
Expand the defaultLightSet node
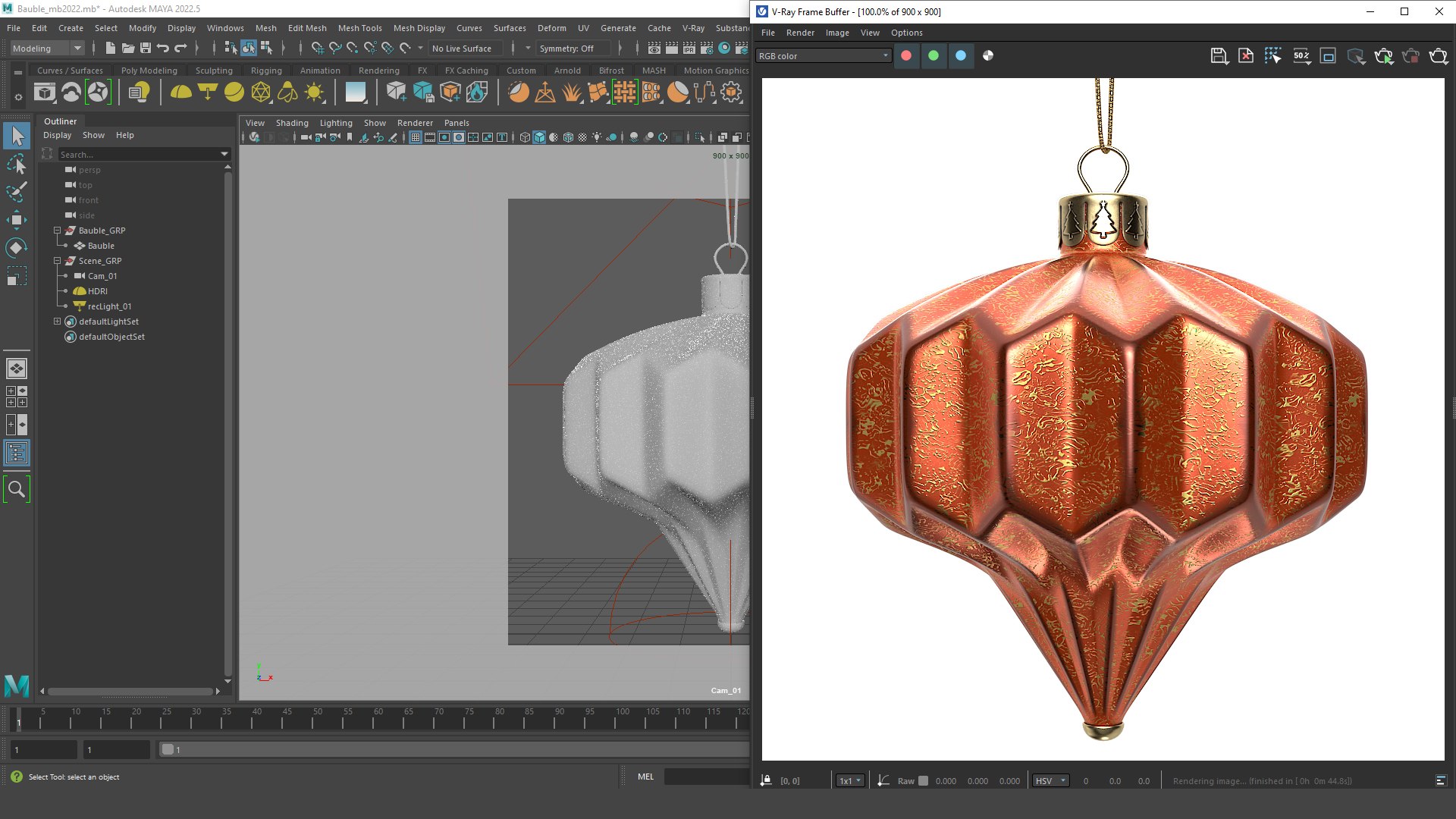[57, 321]
